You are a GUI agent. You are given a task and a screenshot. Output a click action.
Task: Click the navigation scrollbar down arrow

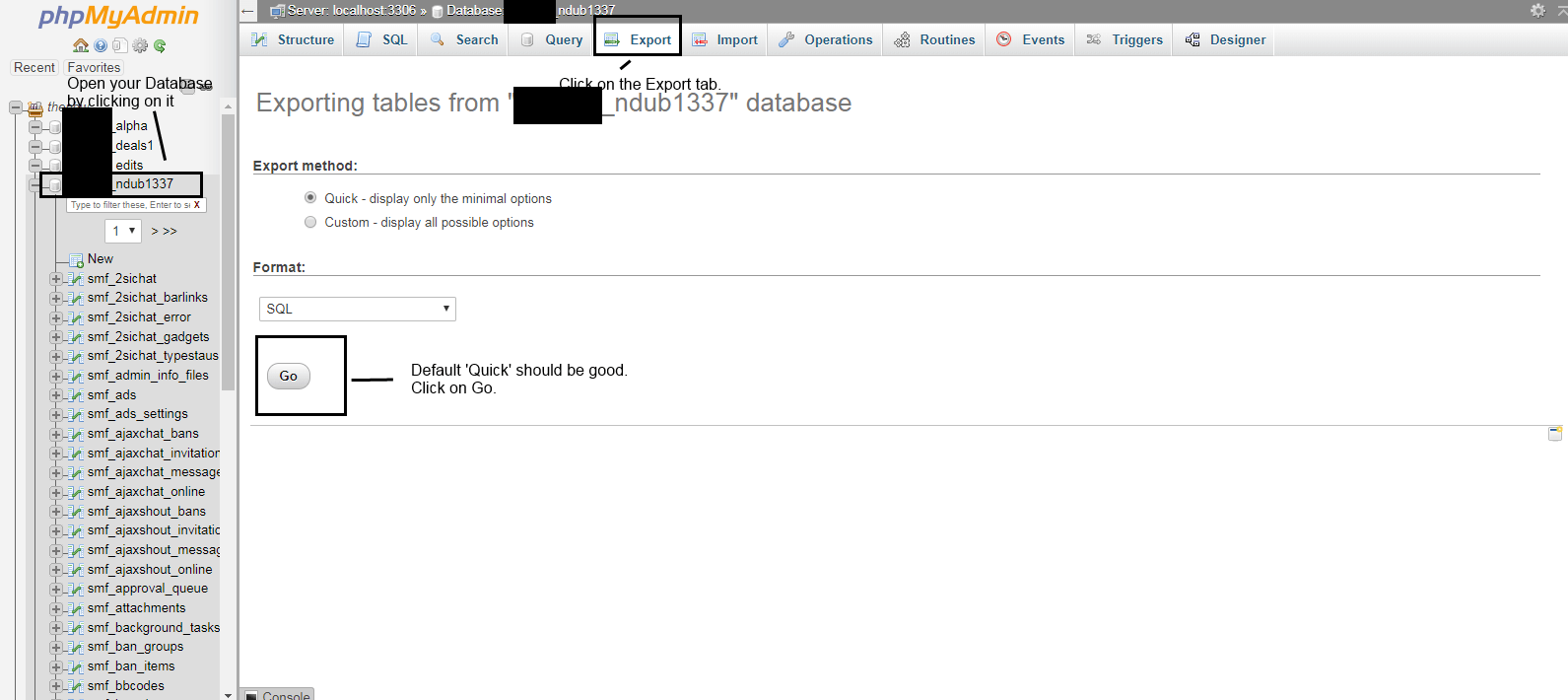[229, 694]
